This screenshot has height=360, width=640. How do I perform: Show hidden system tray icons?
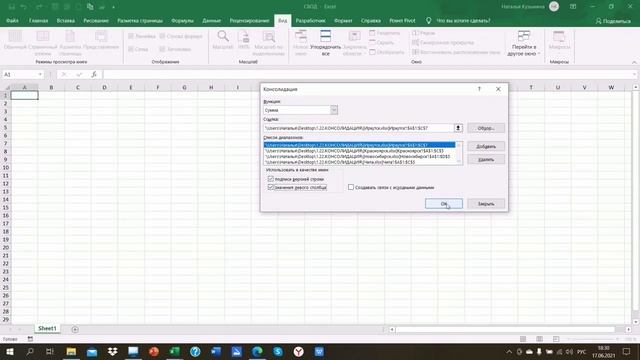coord(509,352)
